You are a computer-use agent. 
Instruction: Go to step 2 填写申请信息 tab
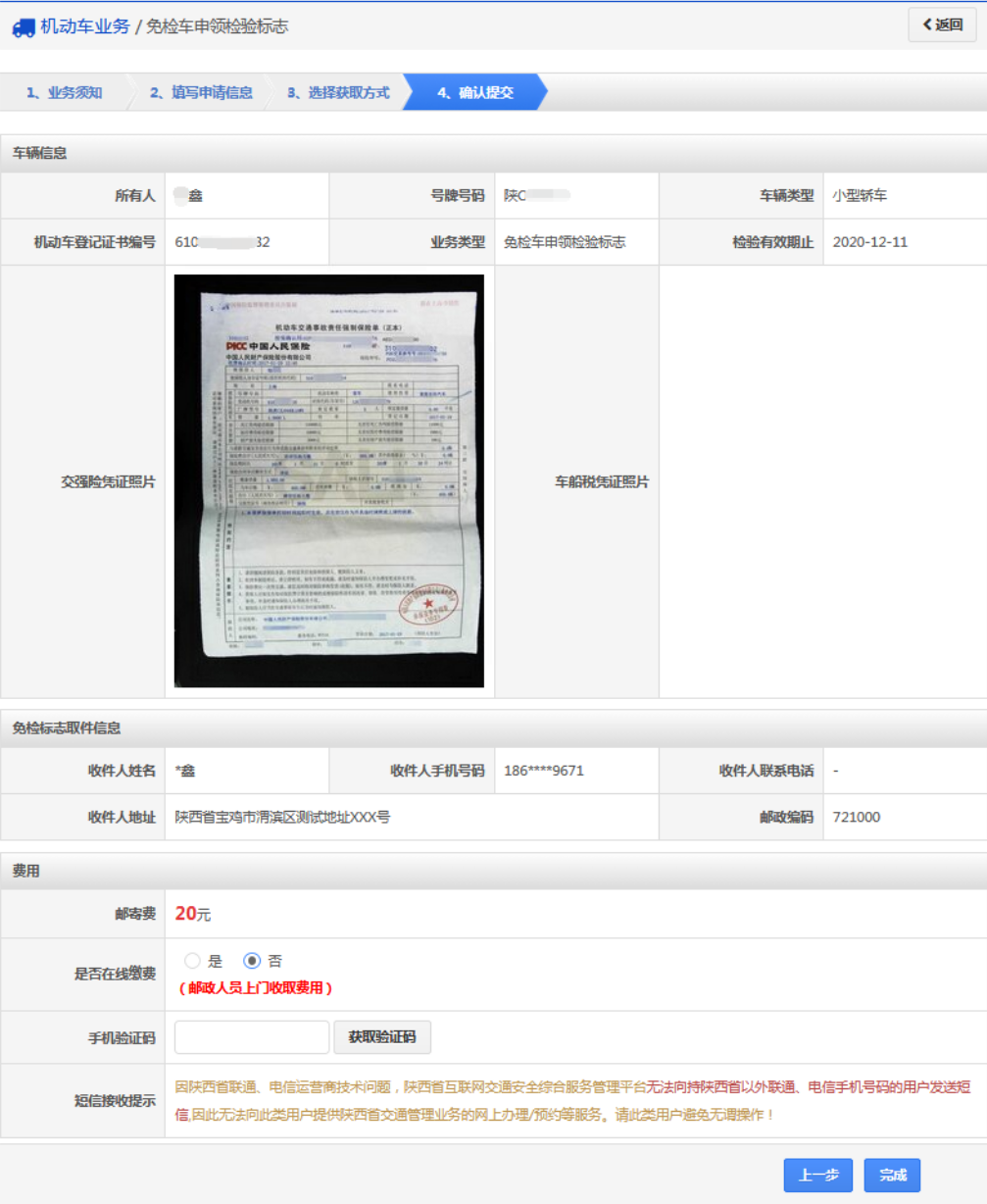point(200,93)
